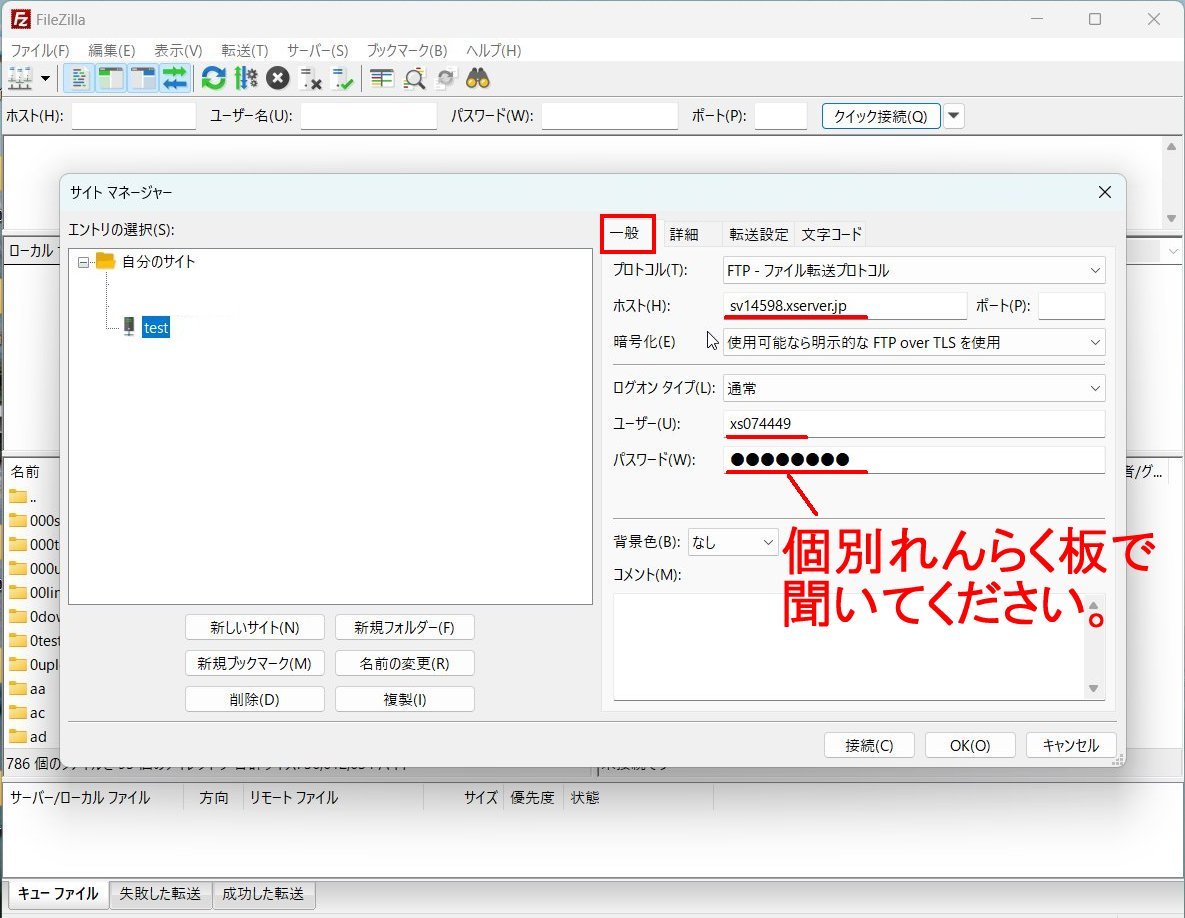Switch to the 転送設定 tab
This screenshot has height=918, width=1185.
(x=759, y=234)
